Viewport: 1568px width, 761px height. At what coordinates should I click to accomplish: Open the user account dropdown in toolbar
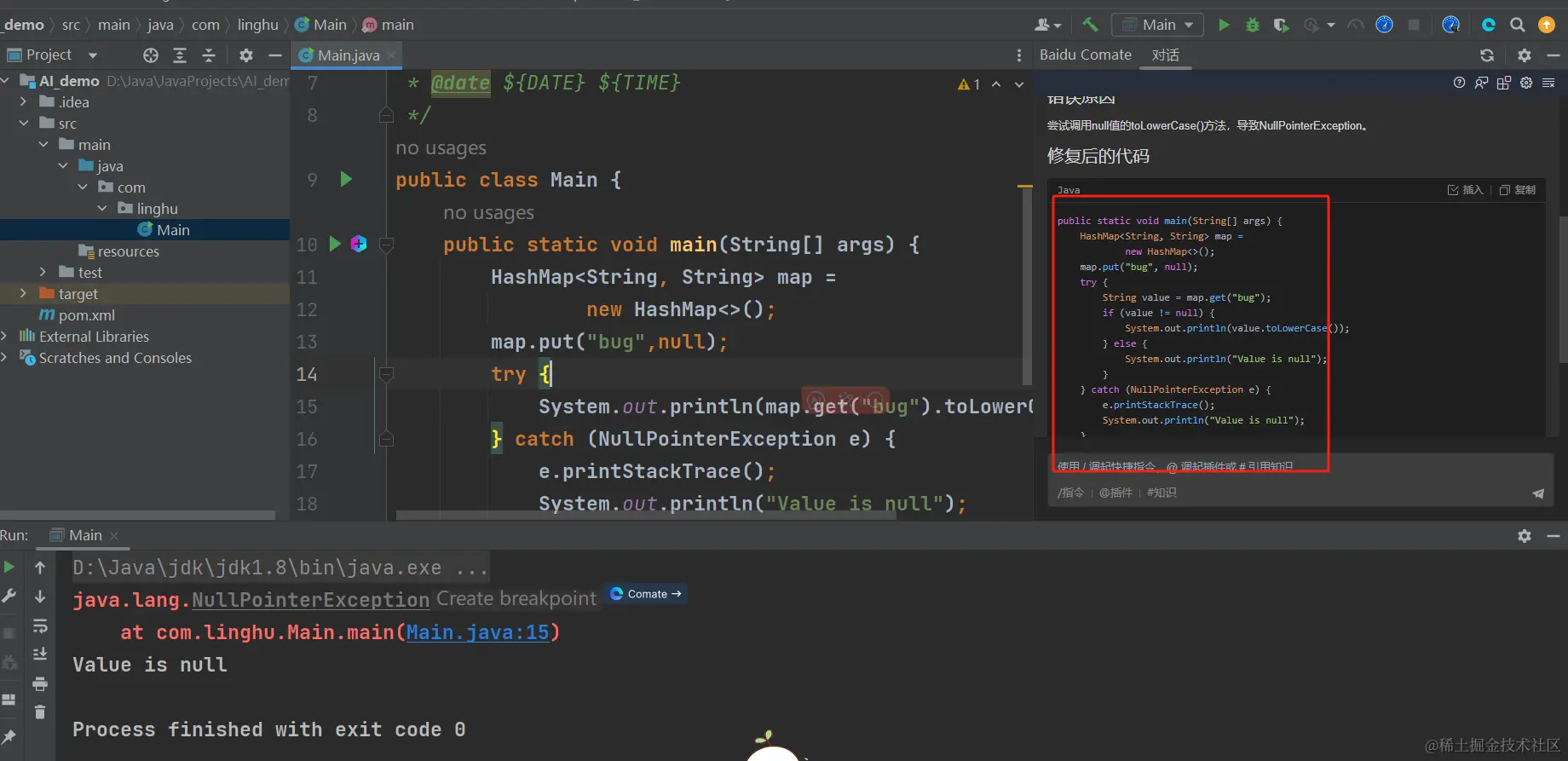1047,25
